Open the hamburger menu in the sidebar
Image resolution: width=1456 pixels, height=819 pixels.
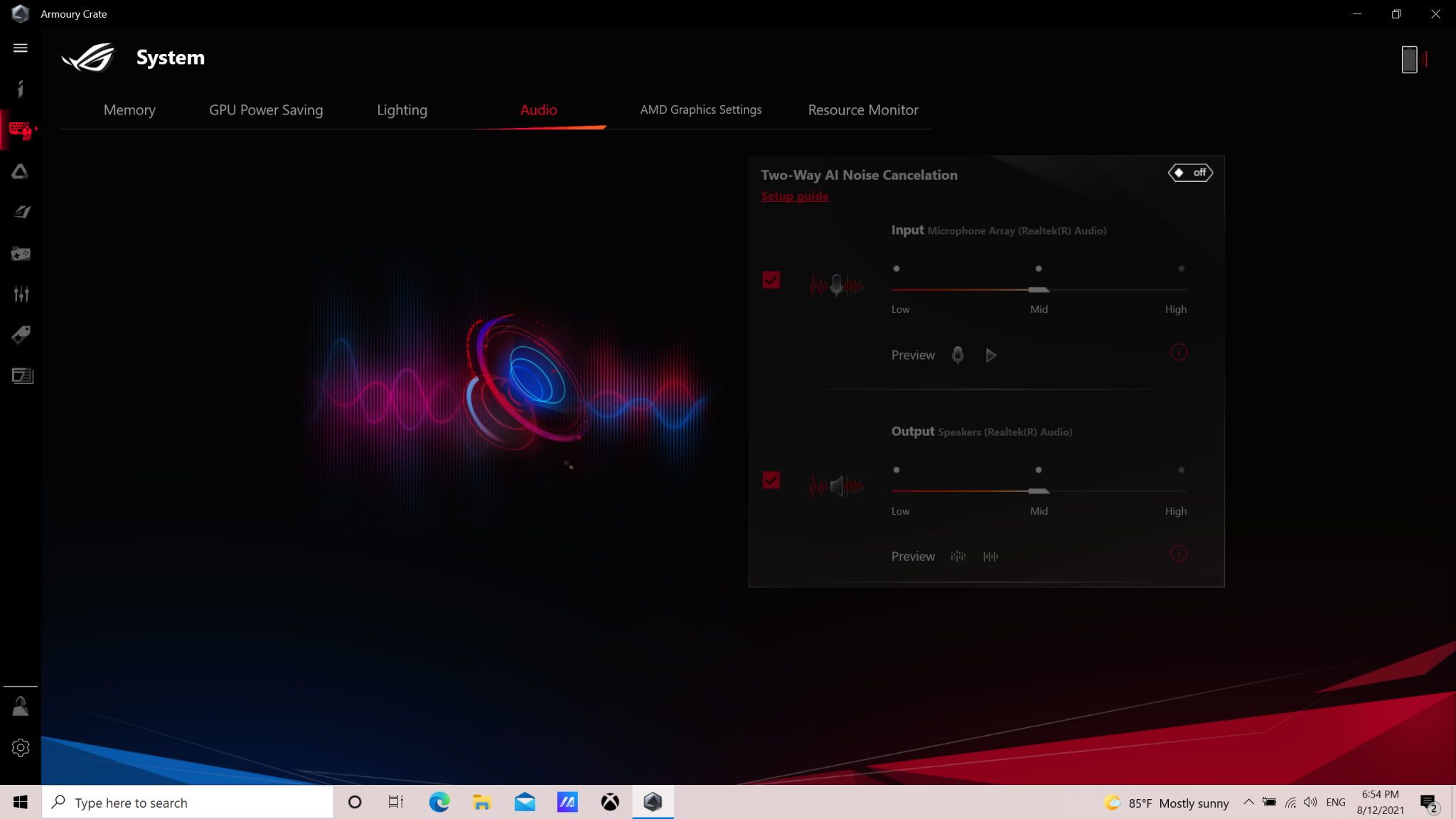point(20,48)
